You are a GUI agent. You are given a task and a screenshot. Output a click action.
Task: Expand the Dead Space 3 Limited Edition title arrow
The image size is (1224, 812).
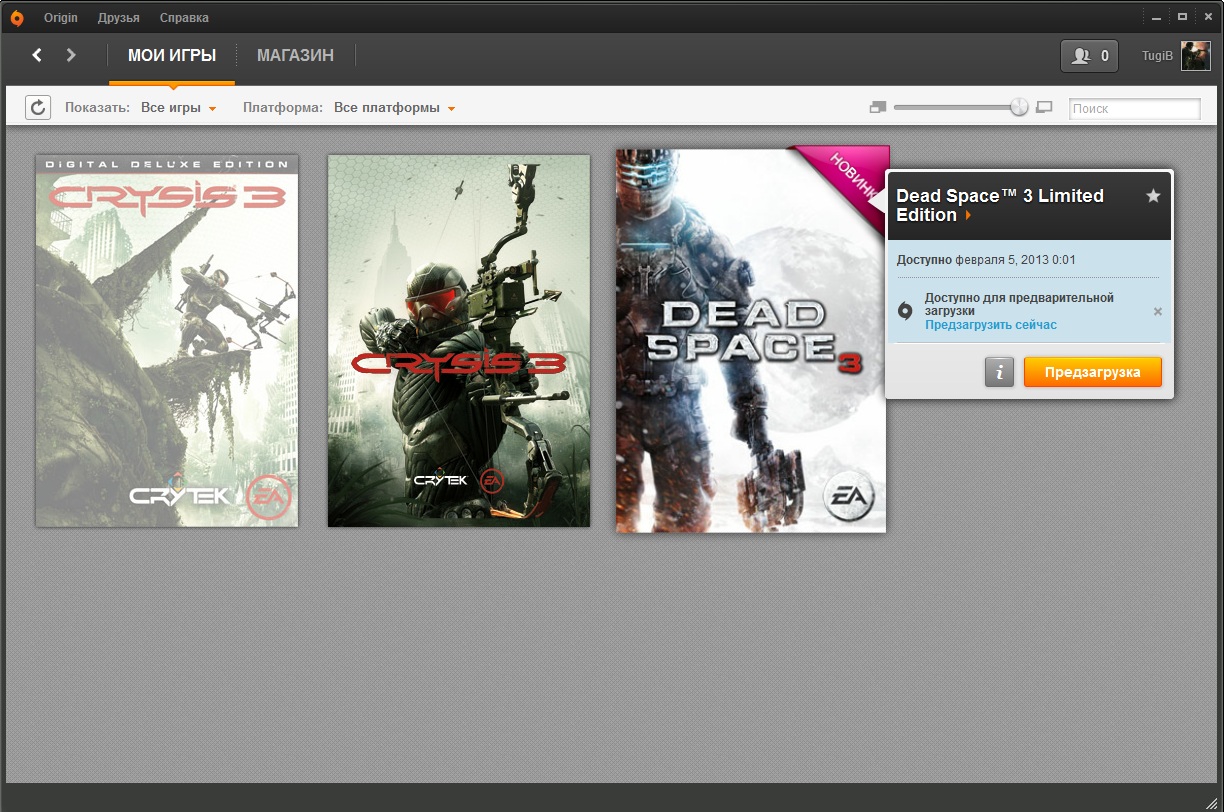tap(968, 215)
